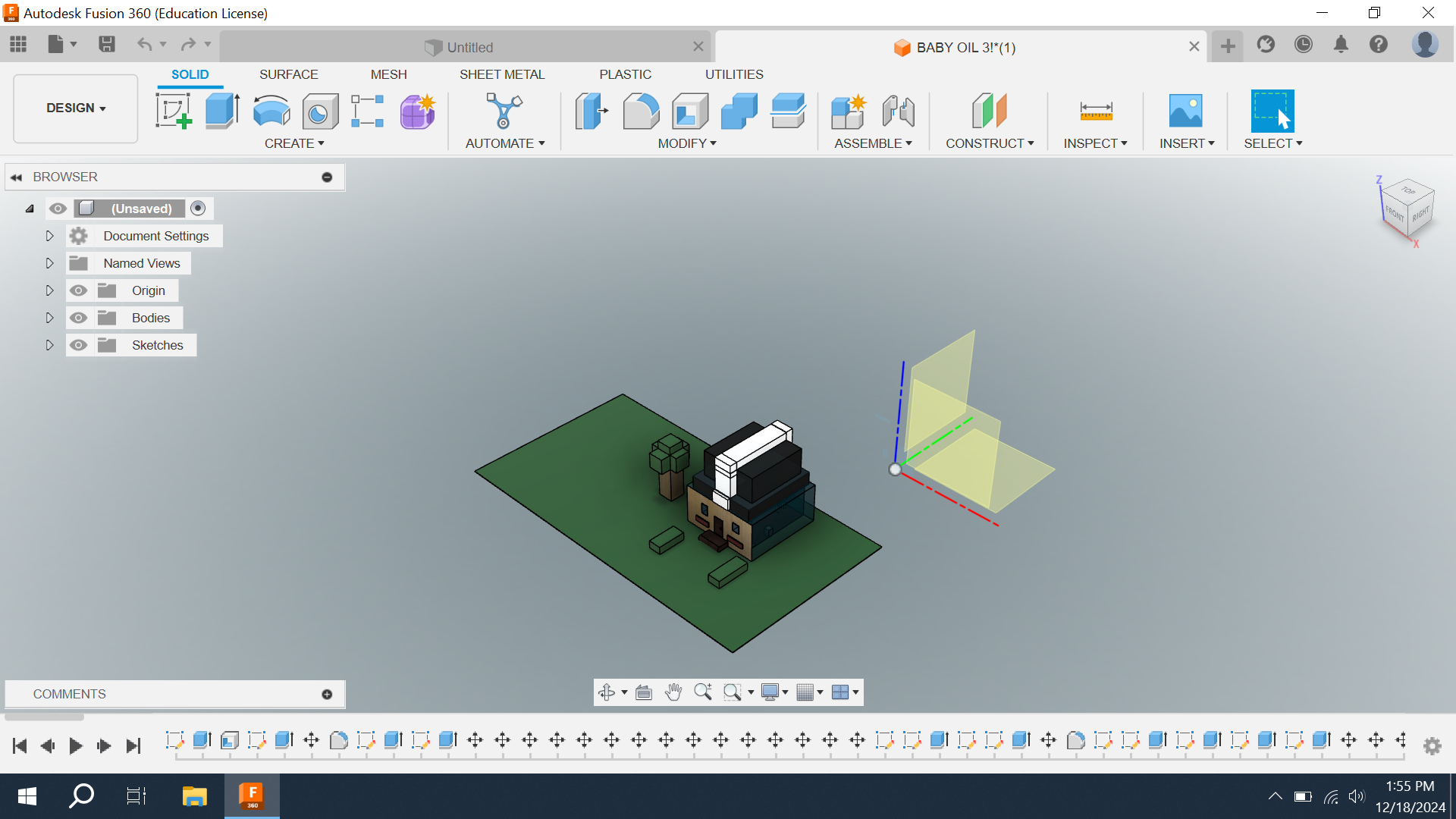
Task: Collapse the Unsaved root node
Action: [x=30, y=209]
